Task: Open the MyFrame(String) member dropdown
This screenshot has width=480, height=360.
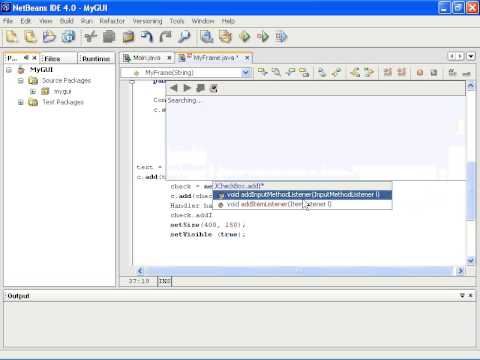Action: (x=246, y=72)
